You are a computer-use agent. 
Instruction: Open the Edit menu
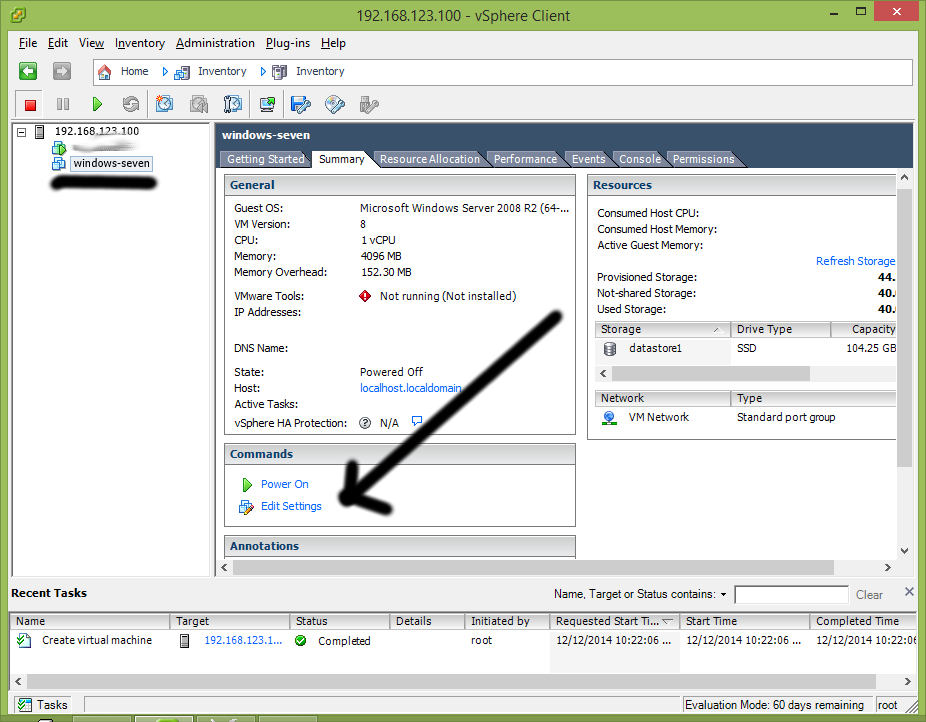58,43
